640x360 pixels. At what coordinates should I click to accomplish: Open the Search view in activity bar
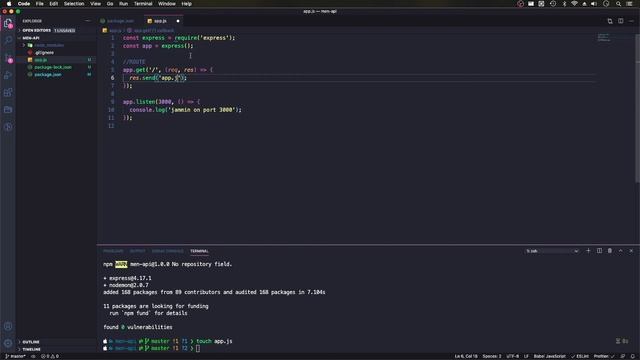(8, 40)
